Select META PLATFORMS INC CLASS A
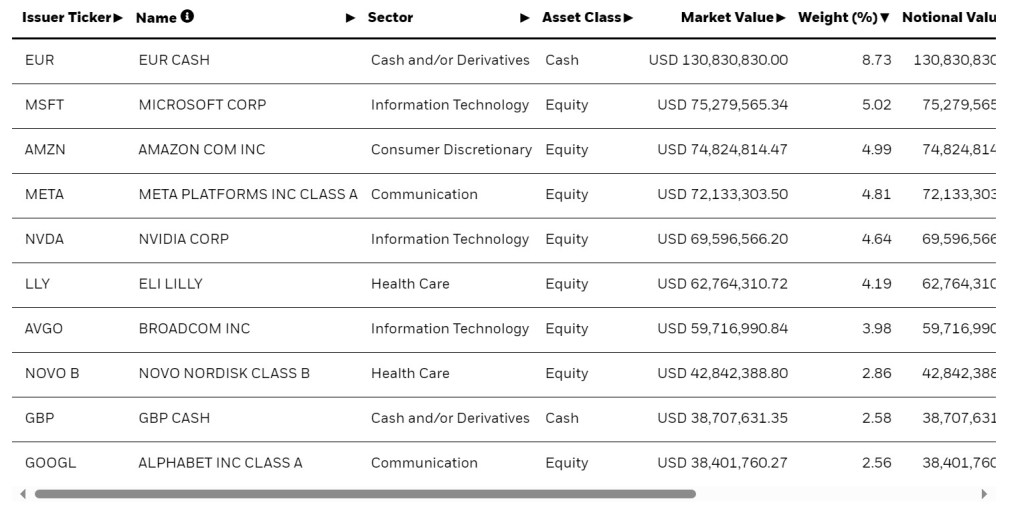This screenshot has width=1024, height=507. coord(248,194)
